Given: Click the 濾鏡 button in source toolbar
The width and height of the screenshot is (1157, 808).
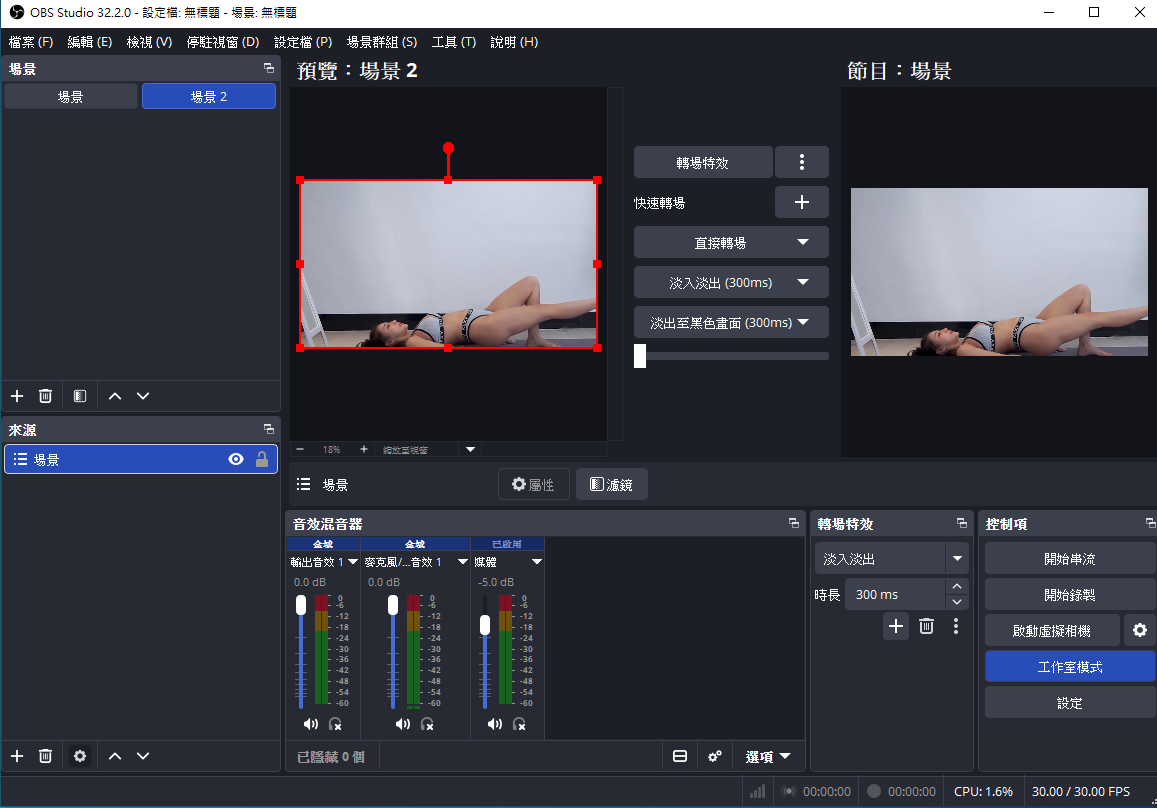Looking at the screenshot, I should (611, 484).
